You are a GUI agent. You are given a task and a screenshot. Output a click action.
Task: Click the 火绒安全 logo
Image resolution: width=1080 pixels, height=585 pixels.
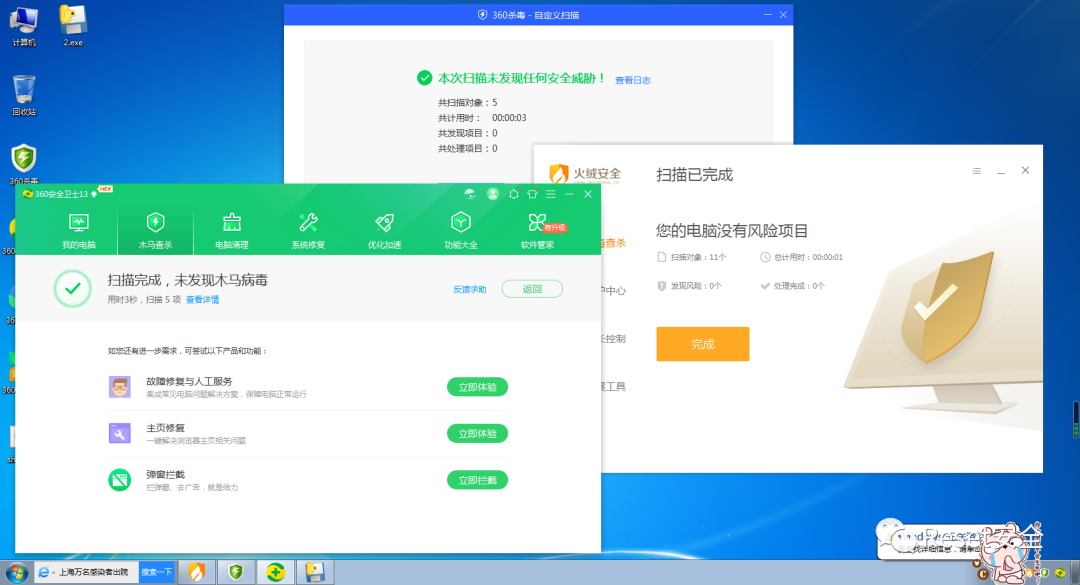(x=585, y=174)
